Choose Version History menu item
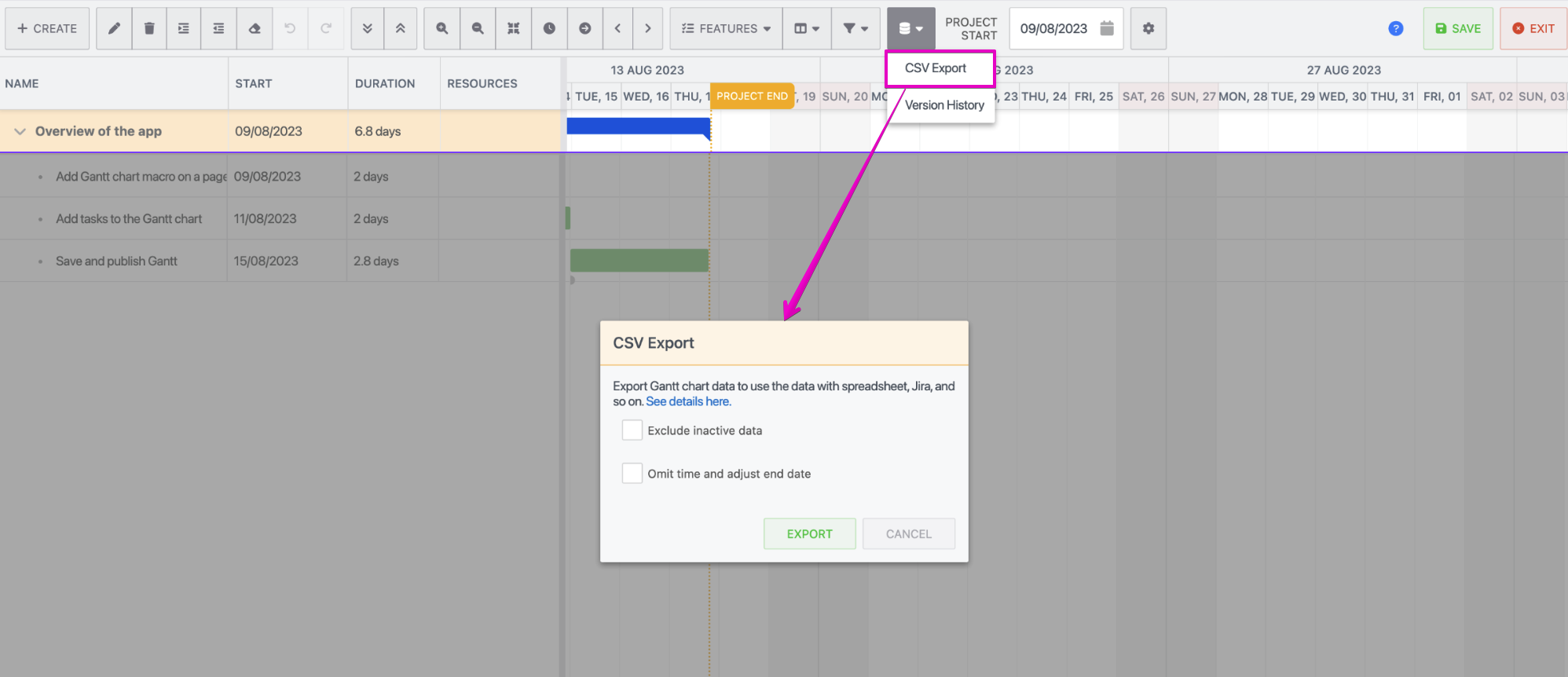 pyautogui.click(x=943, y=105)
